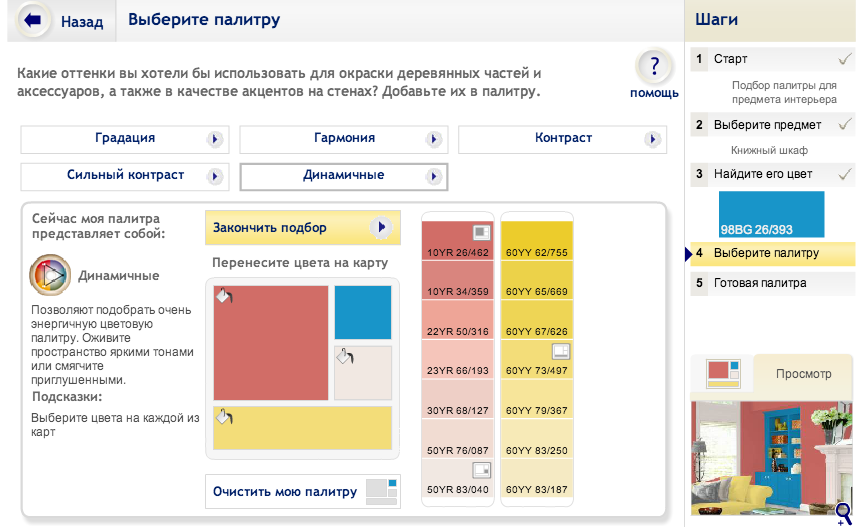Screen dimensions: 859x527
Task: Select the Градация palette type
Action: 124,139
